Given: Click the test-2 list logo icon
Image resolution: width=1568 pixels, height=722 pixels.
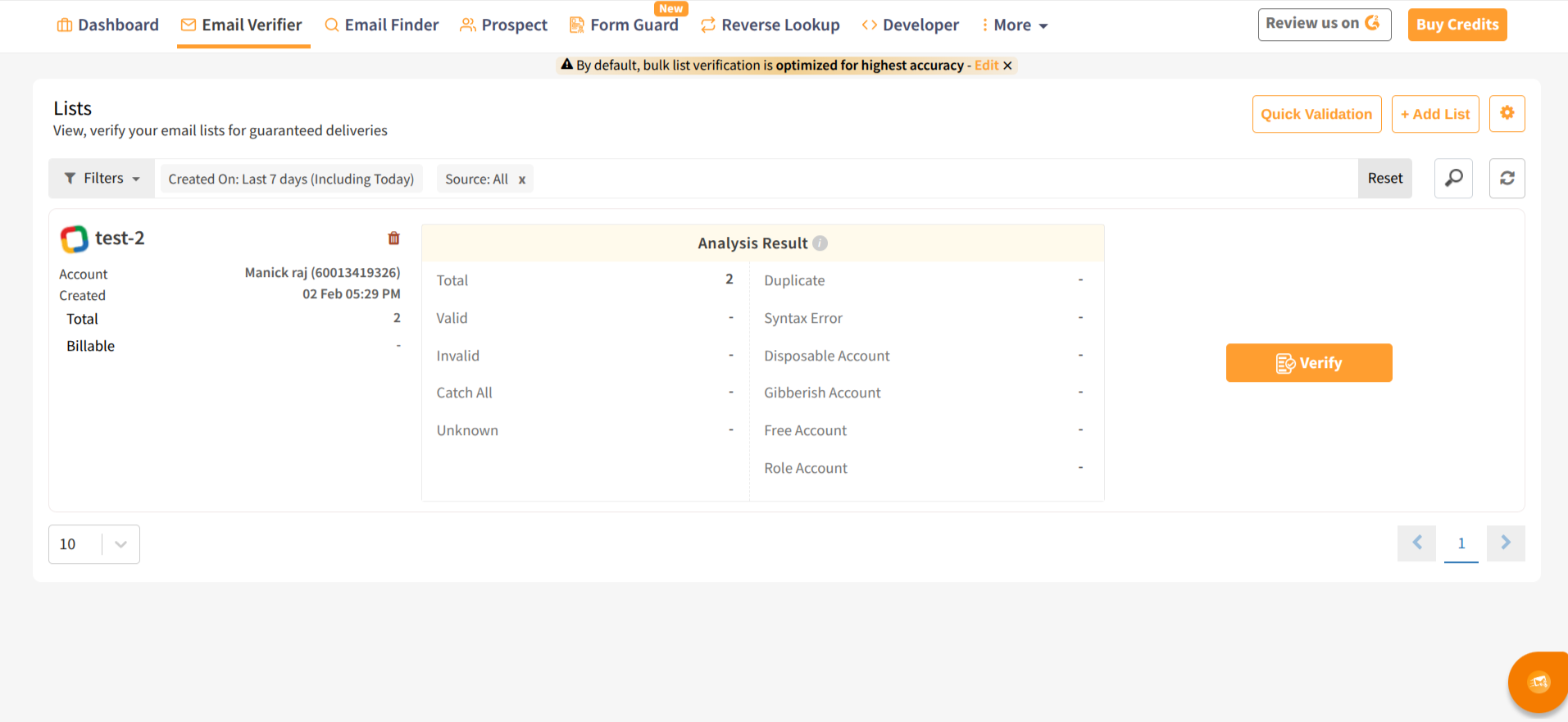Looking at the screenshot, I should (75, 239).
